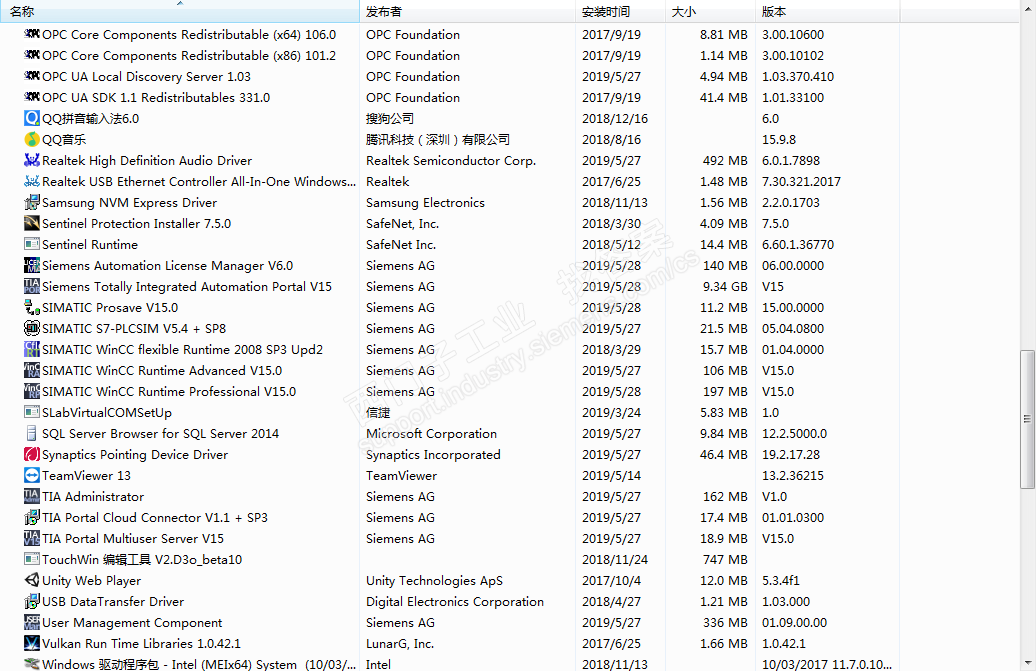Viewport: 1036px width, 671px height.
Task: Click version 13.2.36215
Action: pyautogui.click(x=792, y=476)
